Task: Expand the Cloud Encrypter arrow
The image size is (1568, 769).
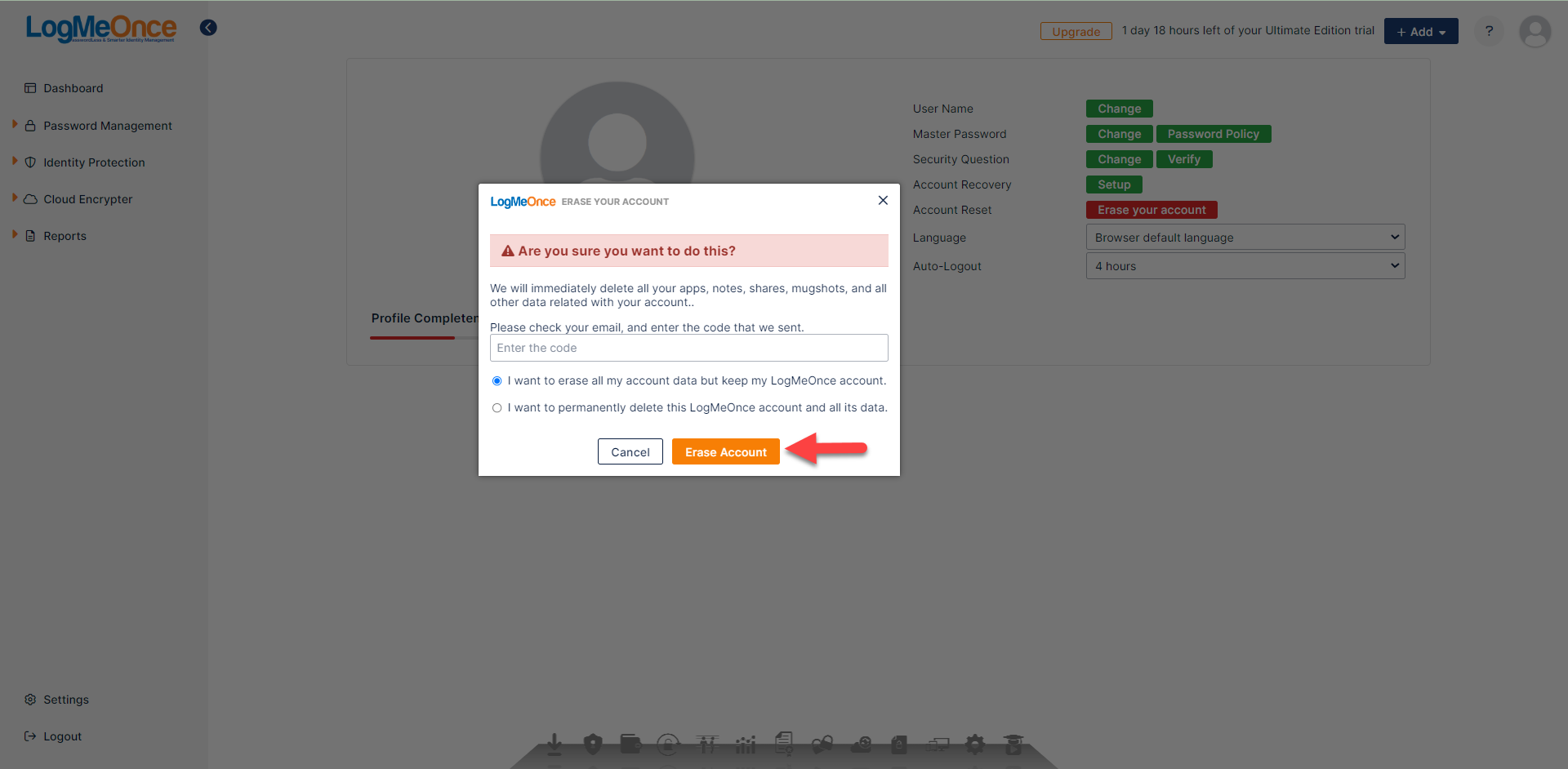Action: pyautogui.click(x=15, y=198)
